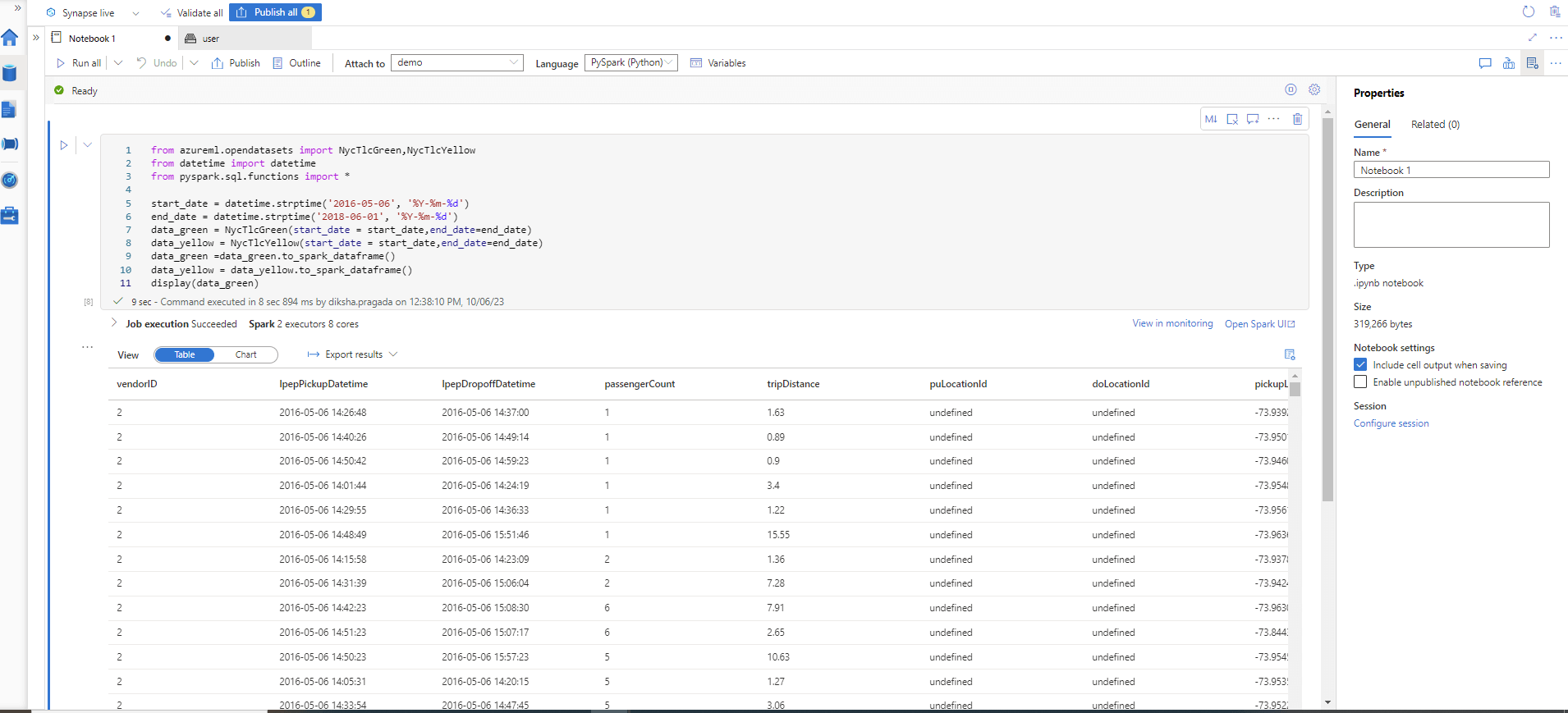Open the Monitor hub in the sidebar

[x=10, y=181]
